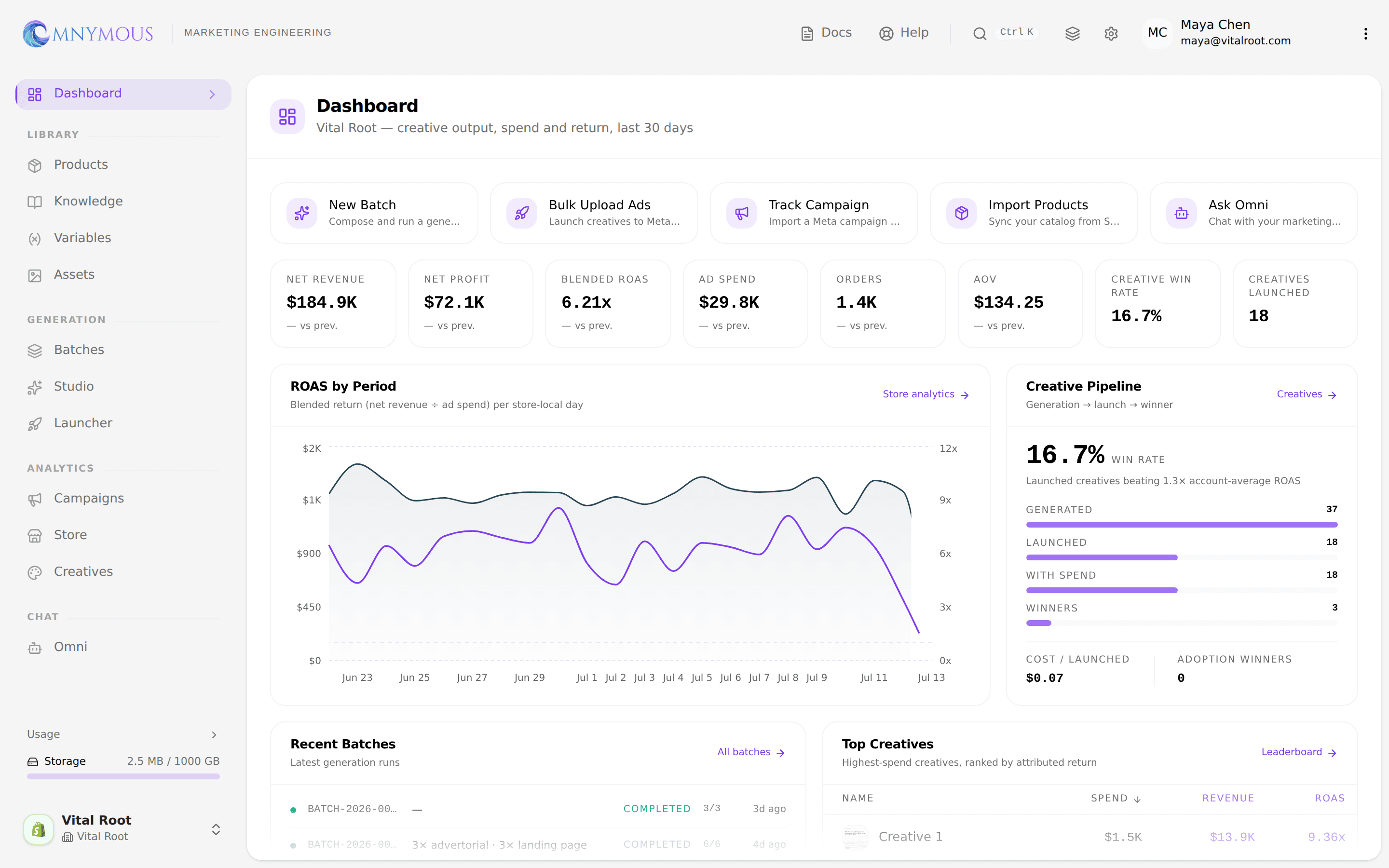Image resolution: width=1389 pixels, height=868 pixels.
Task: Click the layers stack icon in header
Action: click(x=1072, y=34)
